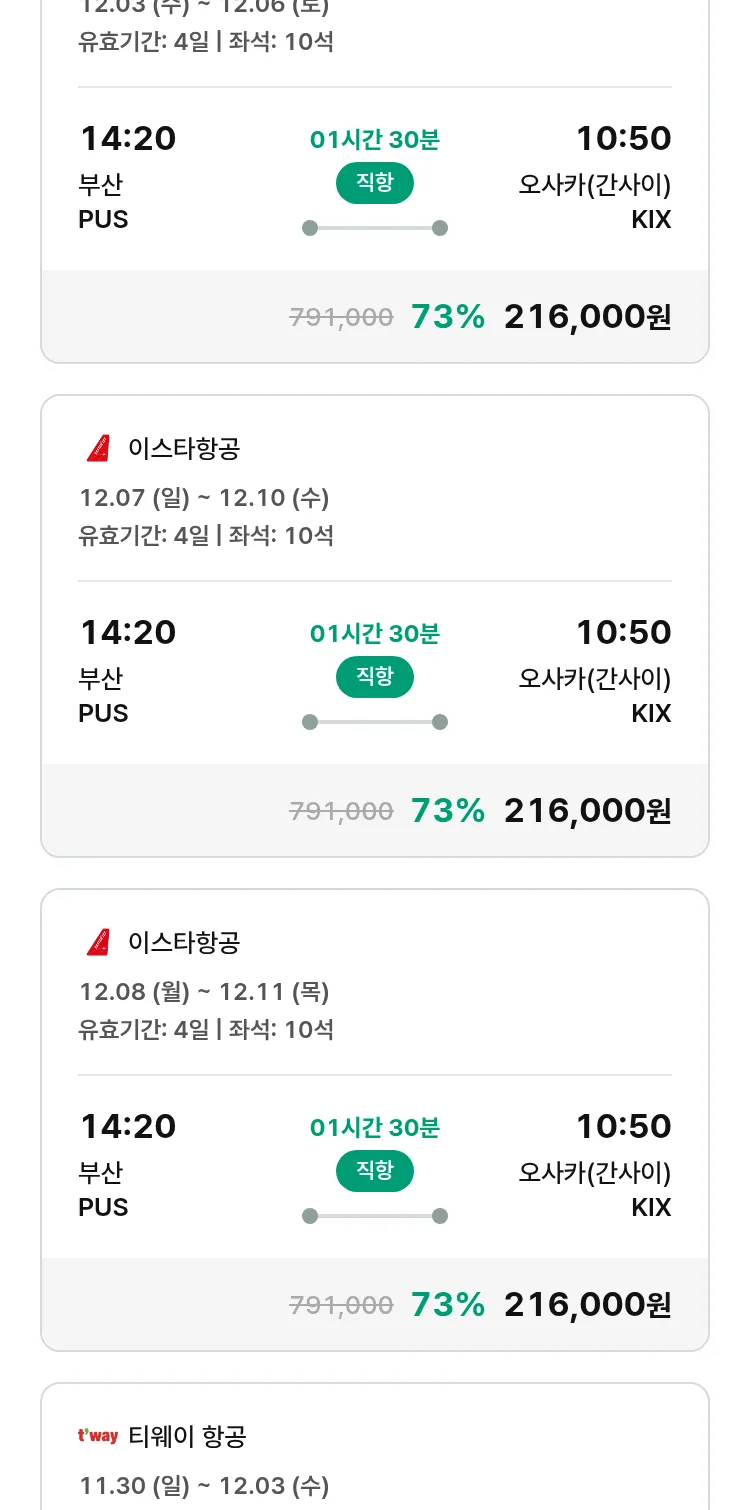This screenshot has width=750, height=1510.
Task: Click crossed-out 791,000 price in 12.08 card
Action: click(x=341, y=1305)
